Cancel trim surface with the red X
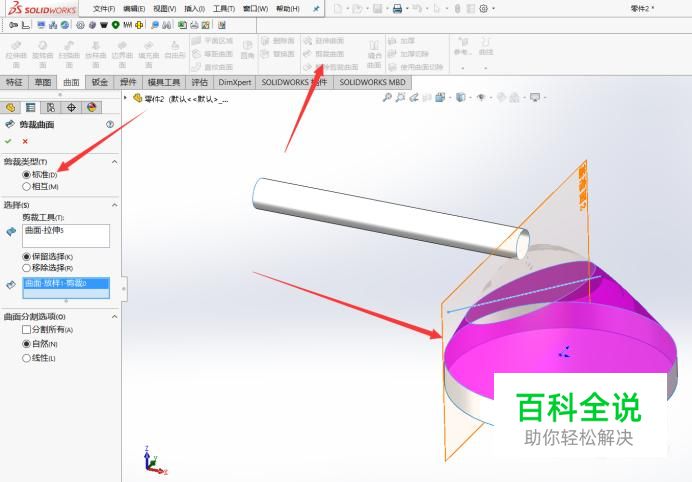Screen dimensions: 692x482 (x=25, y=141)
